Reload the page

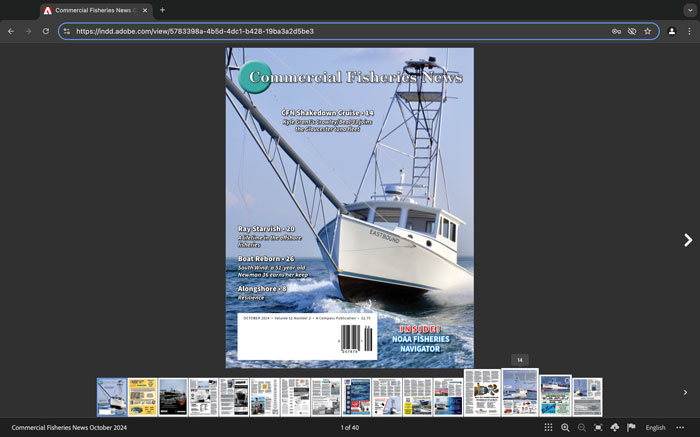click(45, 31)
